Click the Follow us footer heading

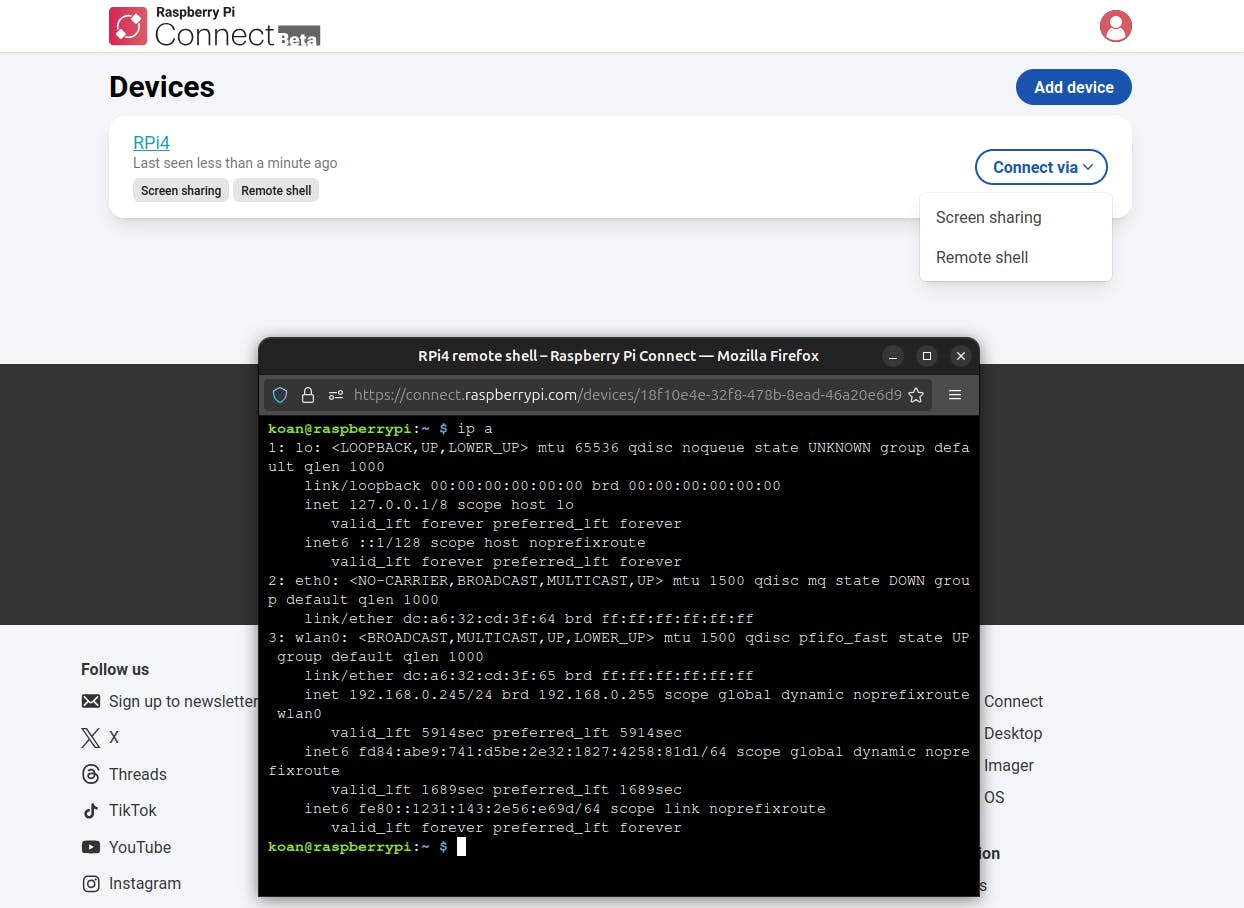click(115, 669)
